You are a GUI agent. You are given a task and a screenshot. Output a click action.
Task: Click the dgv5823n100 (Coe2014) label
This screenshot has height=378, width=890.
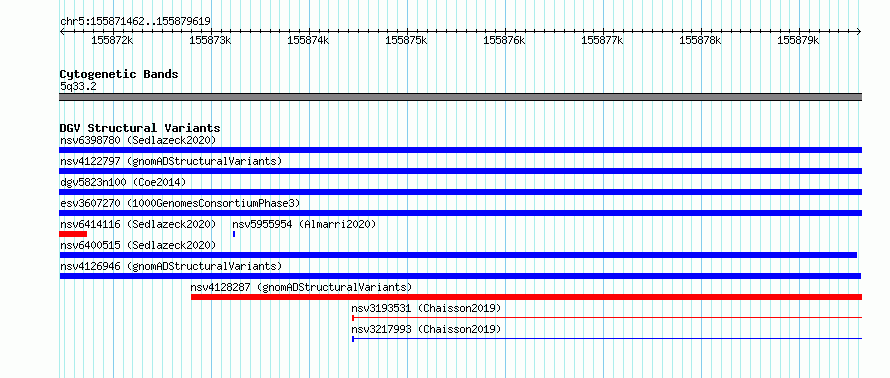tap(123, 182)
